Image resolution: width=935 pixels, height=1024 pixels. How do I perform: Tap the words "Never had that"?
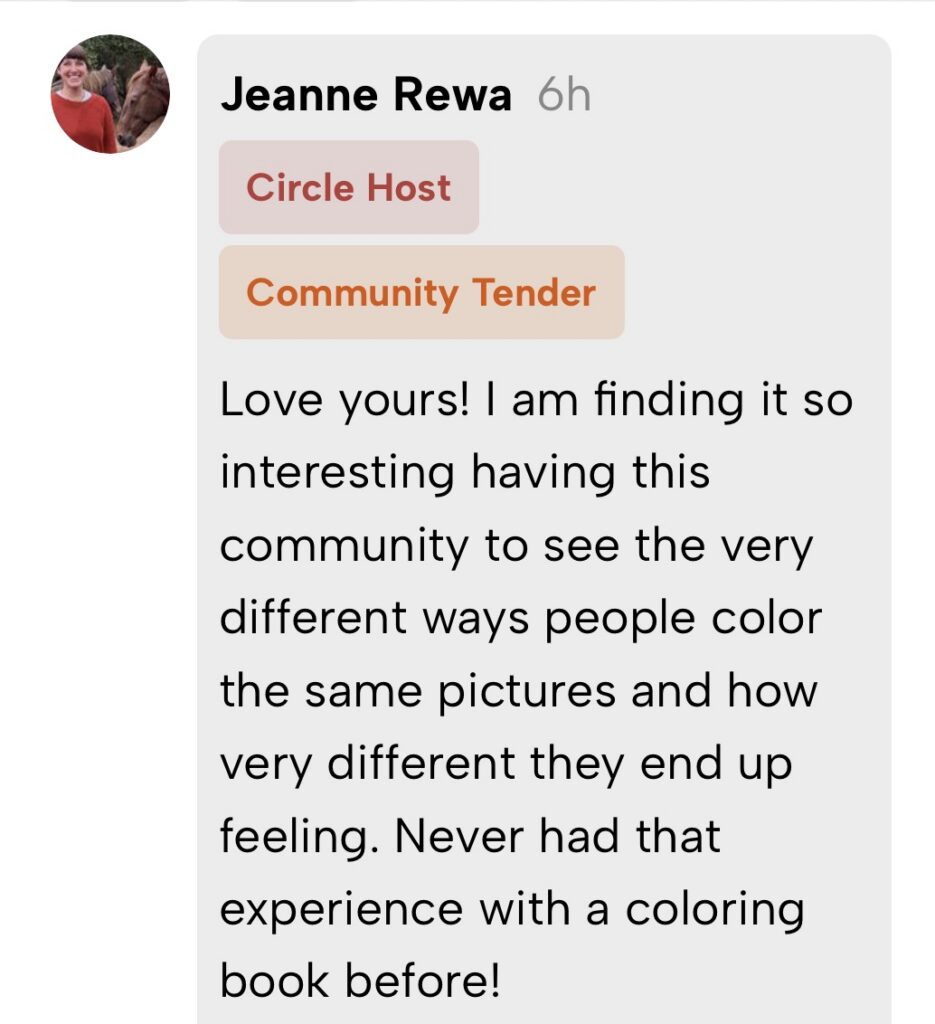coord(558,836)
